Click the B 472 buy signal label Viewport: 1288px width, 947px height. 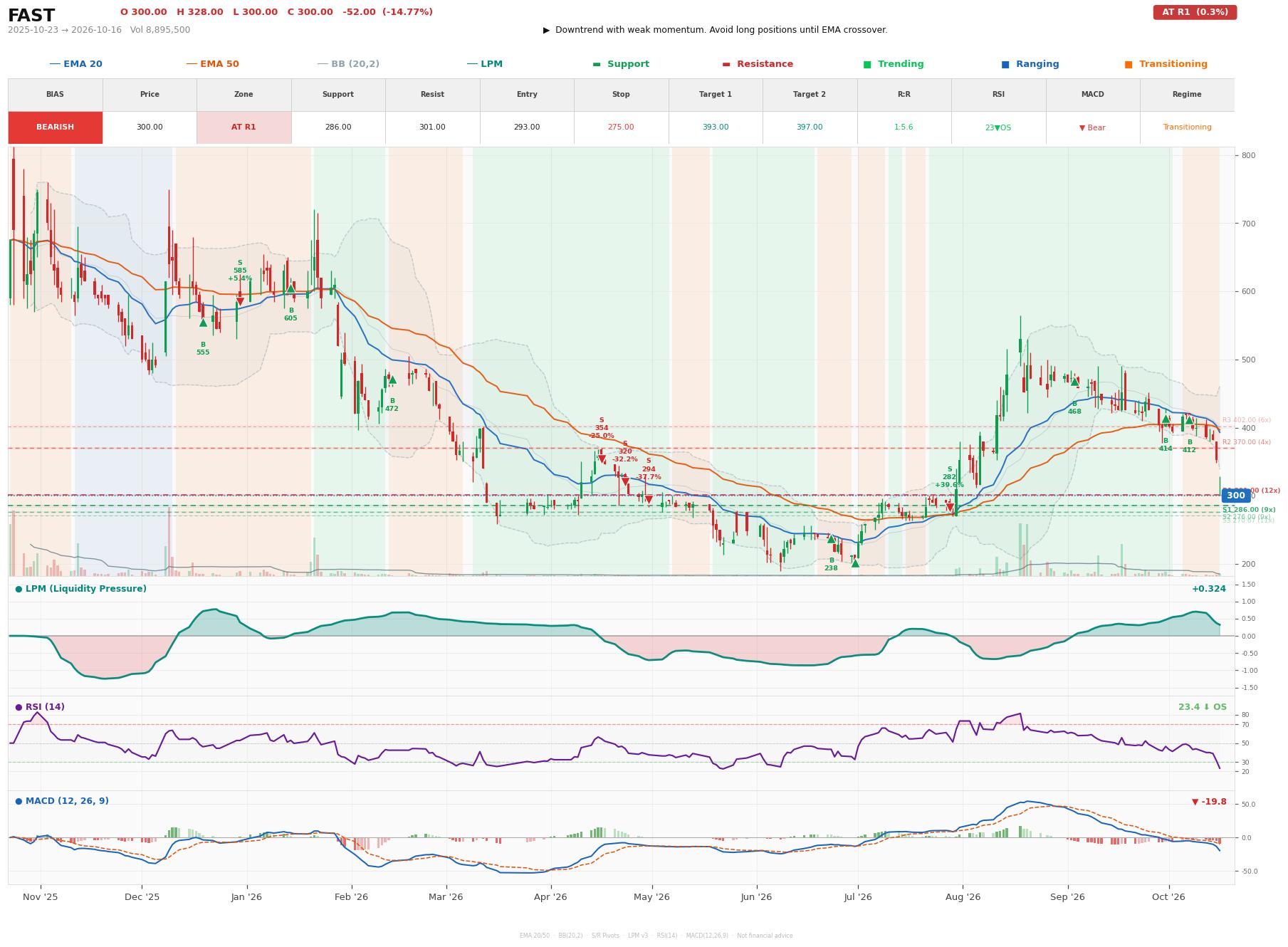(x=392, y=405)
